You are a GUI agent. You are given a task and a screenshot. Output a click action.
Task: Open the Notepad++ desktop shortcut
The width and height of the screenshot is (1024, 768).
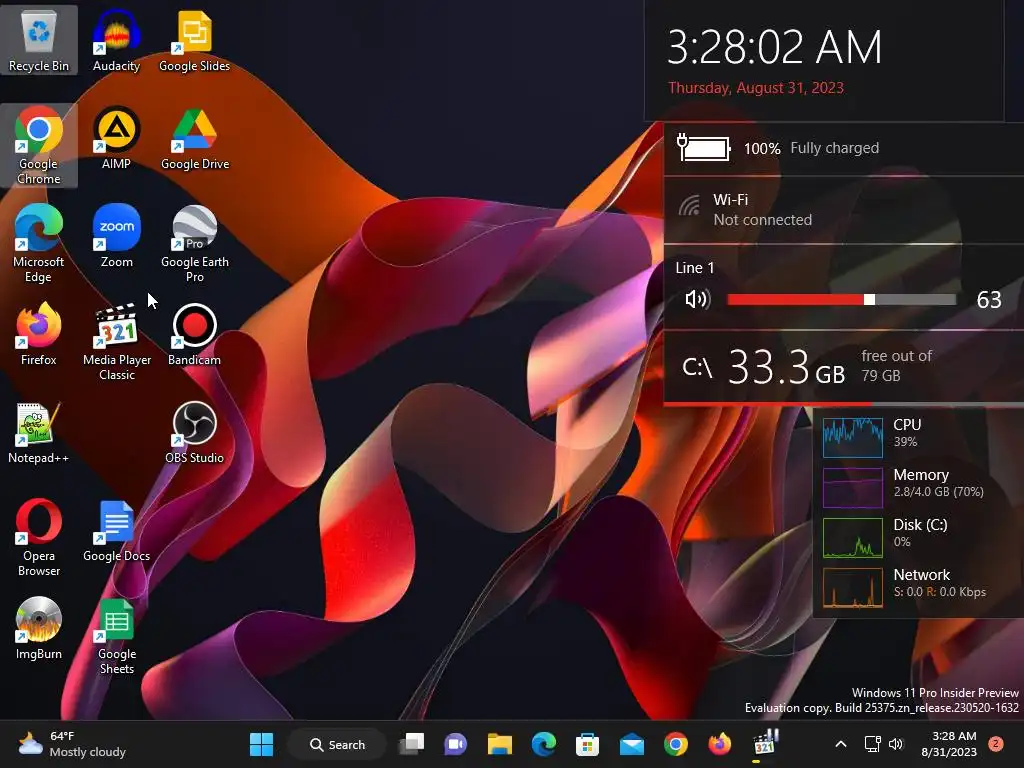coord(39,432)
